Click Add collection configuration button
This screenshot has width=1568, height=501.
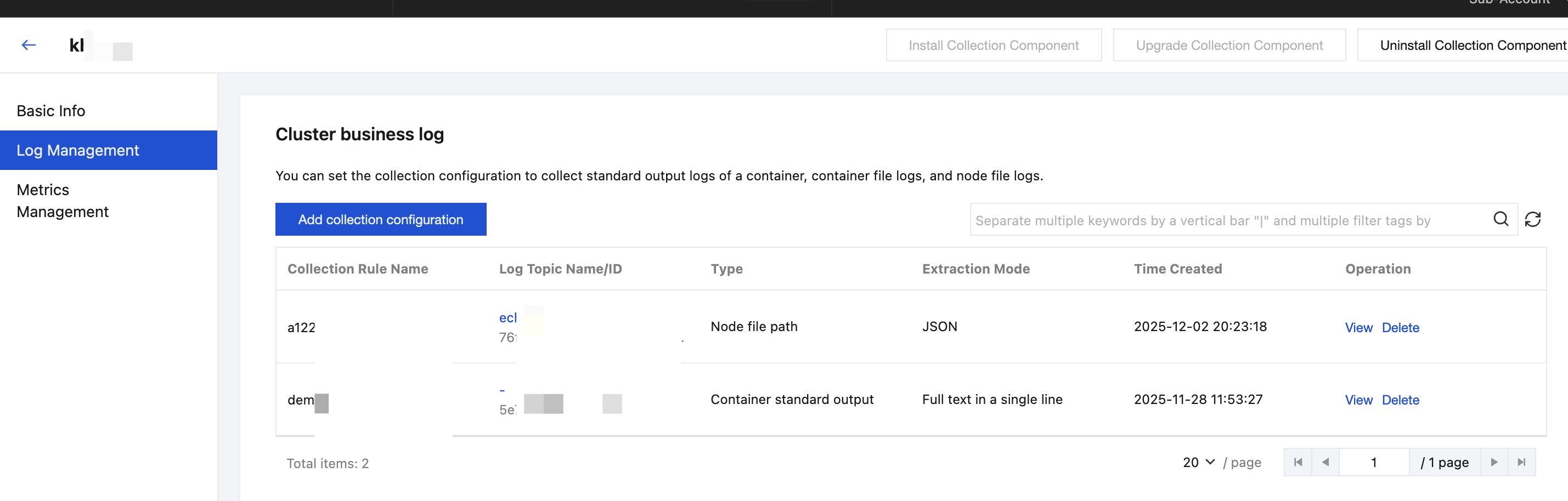pos(380,219)
